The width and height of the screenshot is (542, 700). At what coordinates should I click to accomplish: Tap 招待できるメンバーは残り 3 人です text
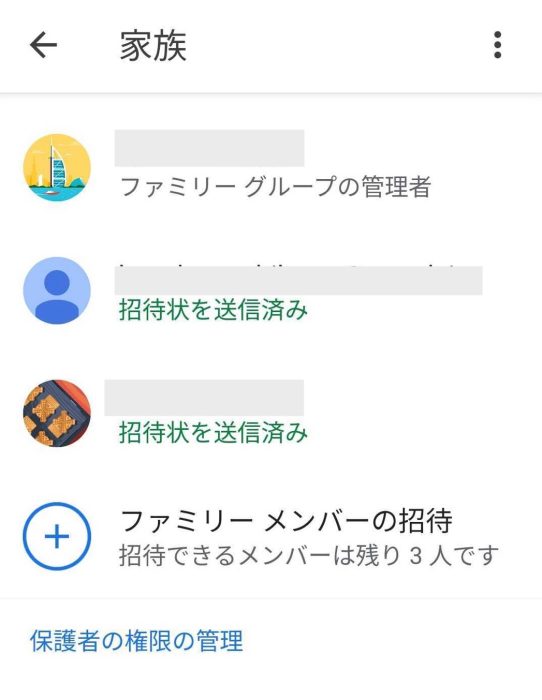coord(309,555)
